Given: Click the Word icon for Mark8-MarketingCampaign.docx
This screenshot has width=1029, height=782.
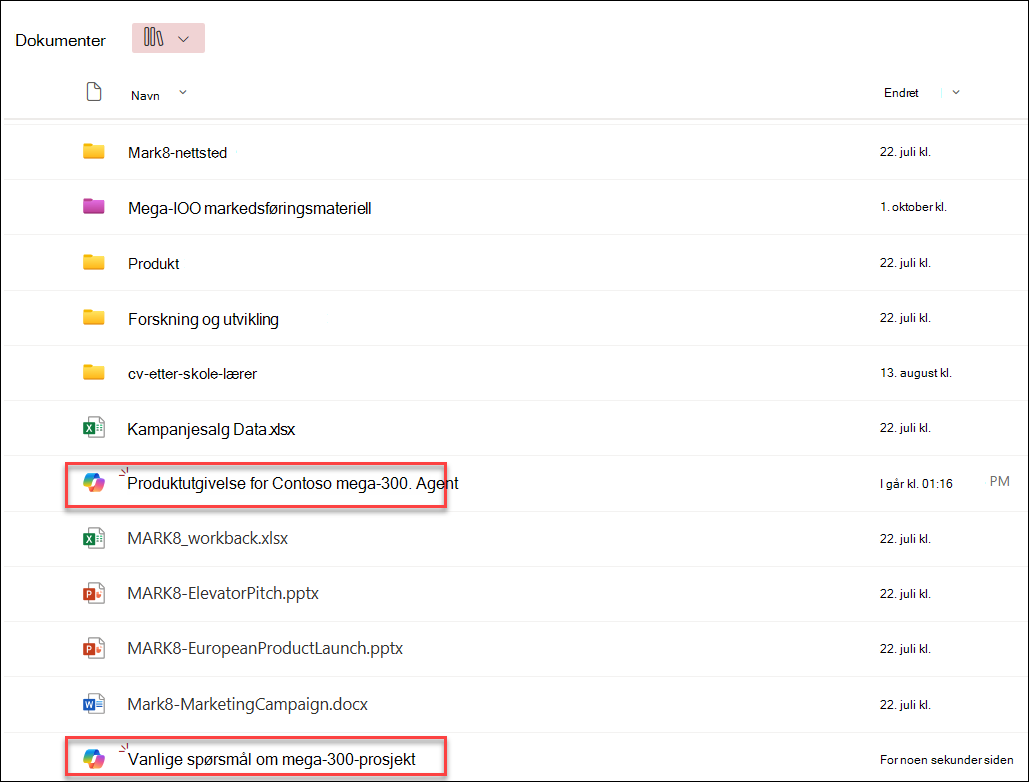Looking at the screenshot, I should point(94,704).
